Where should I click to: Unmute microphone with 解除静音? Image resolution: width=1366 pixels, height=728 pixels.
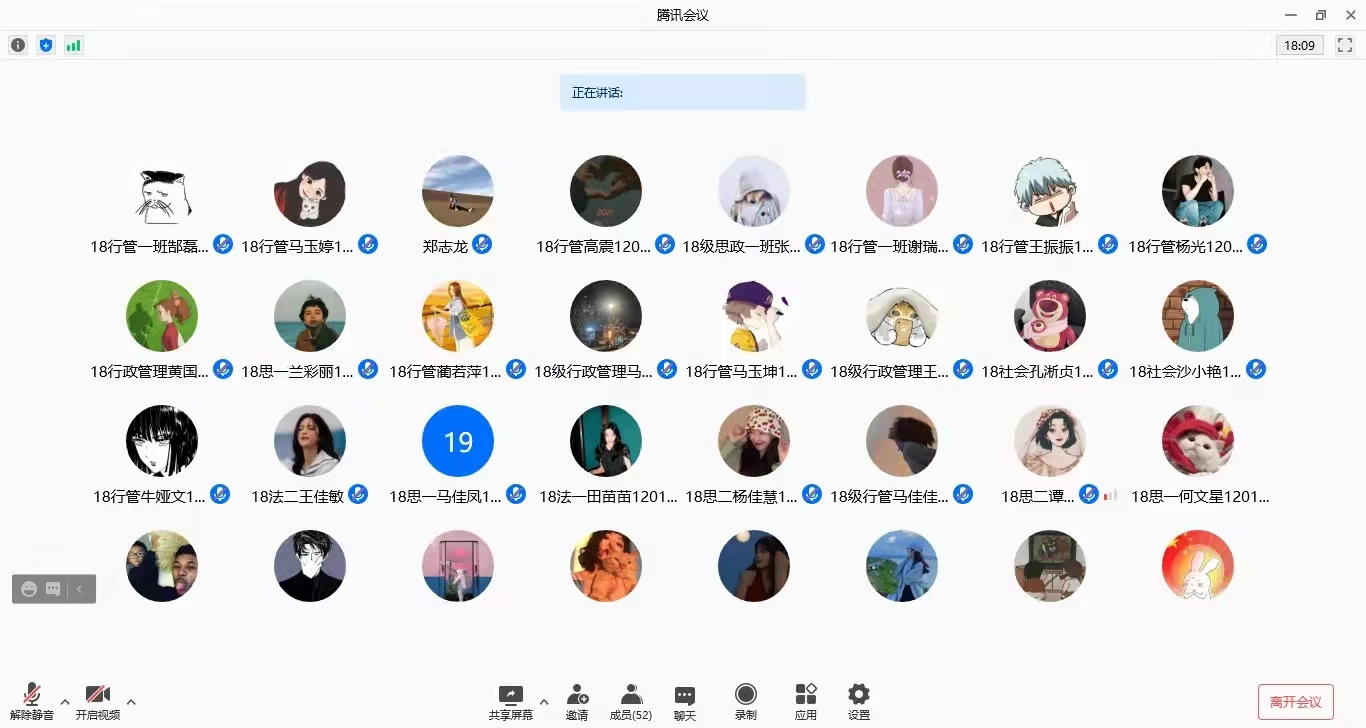click(x=32, y=702)
